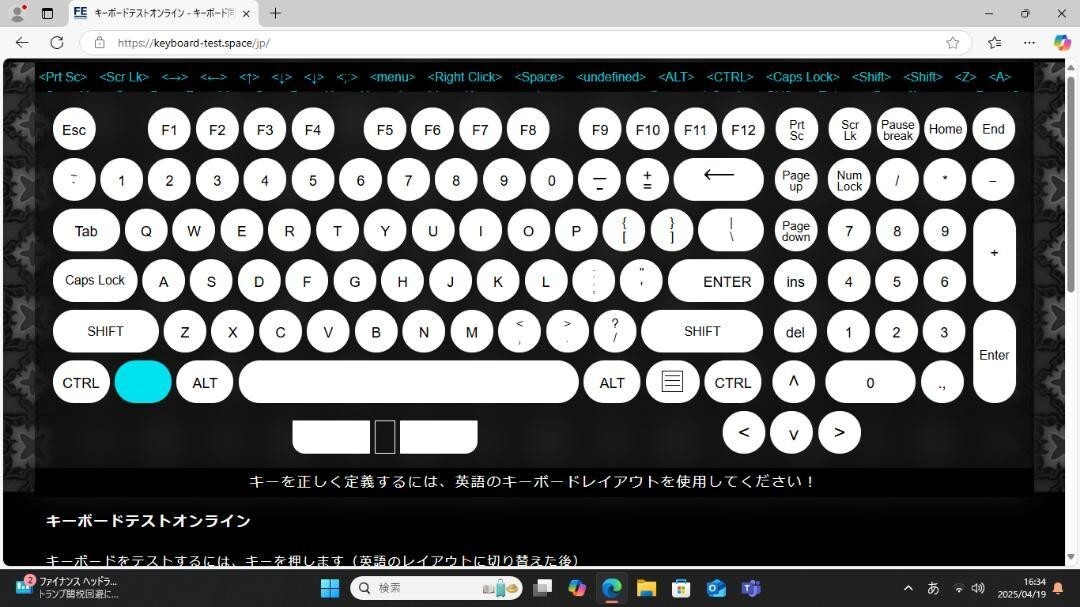Click the browser back arrow
The height and width of the screenshot is (607, 1080).
pyautogui.click(x=22, y=43)
